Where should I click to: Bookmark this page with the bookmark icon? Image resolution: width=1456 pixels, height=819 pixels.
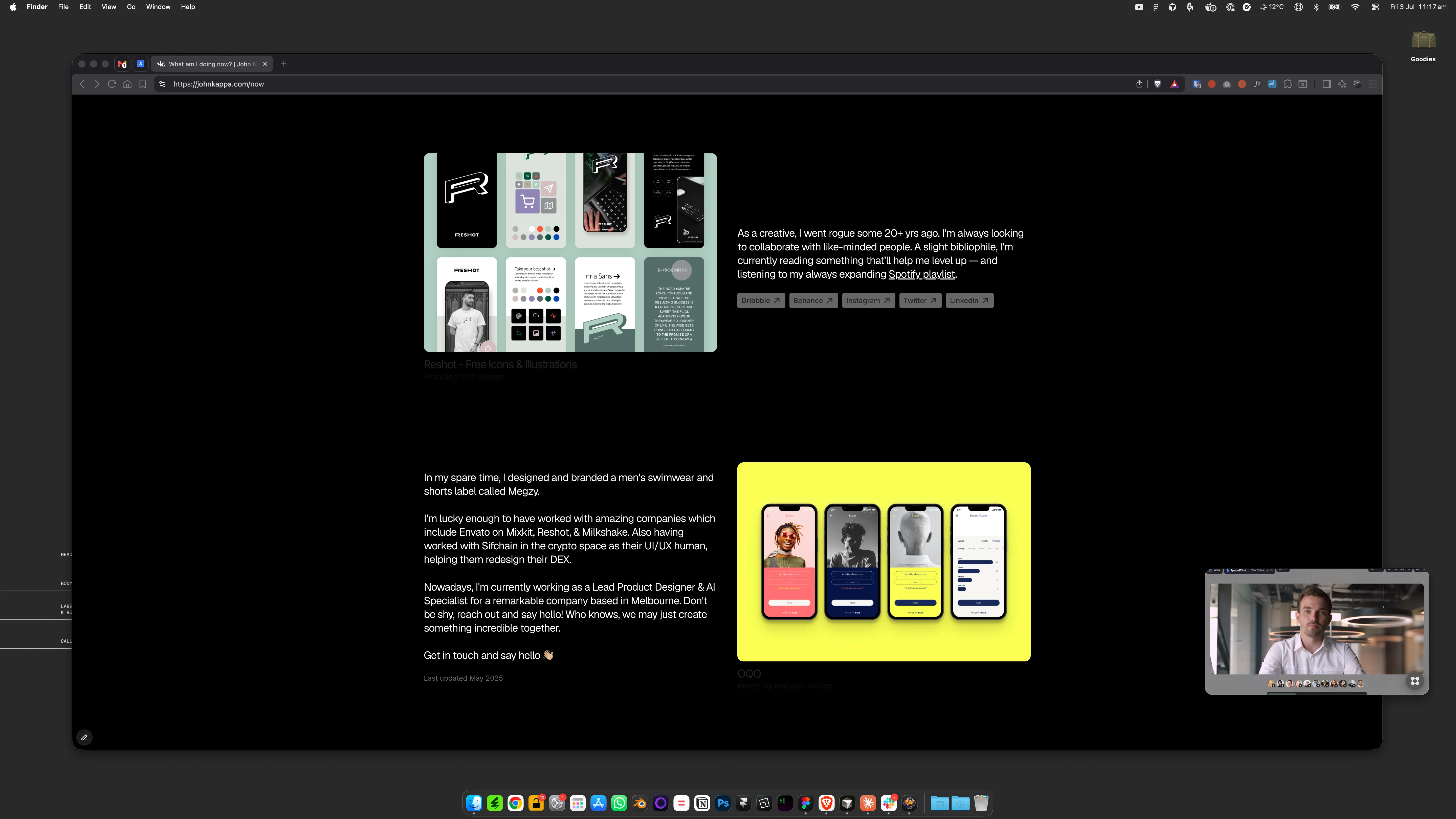pyautogui.click(x=142, y=84)
